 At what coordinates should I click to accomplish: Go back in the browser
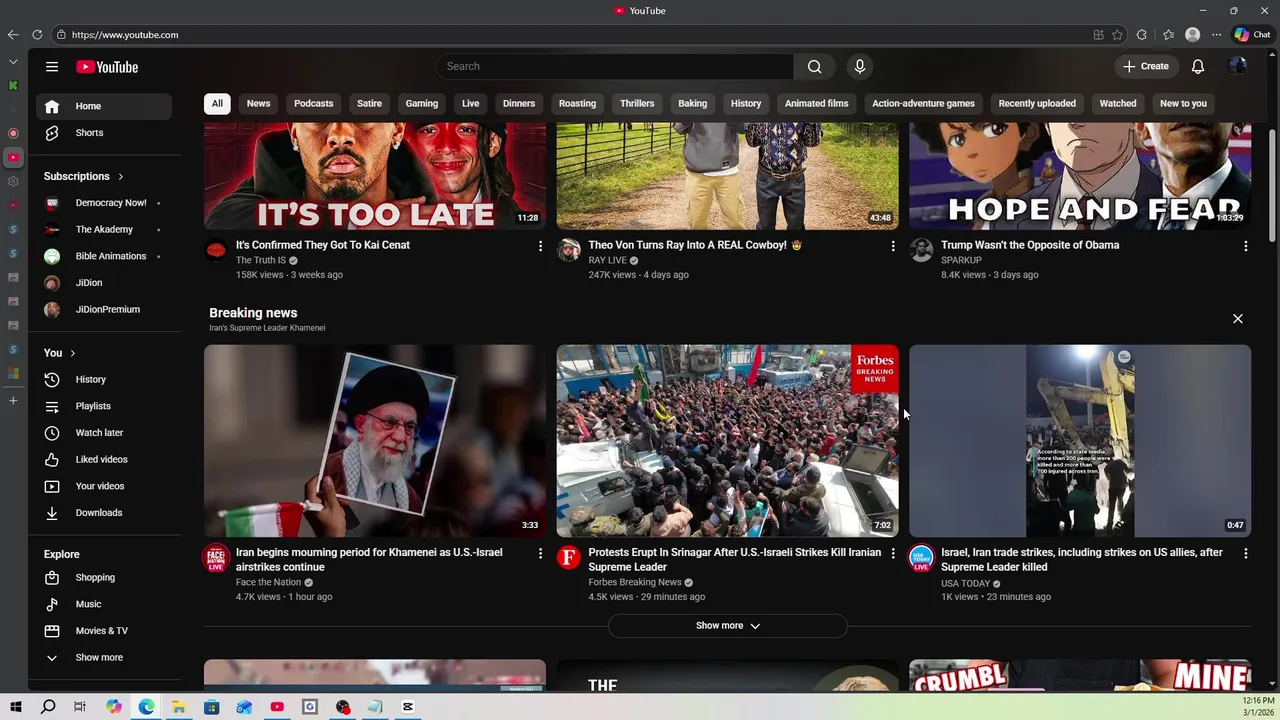13,35
